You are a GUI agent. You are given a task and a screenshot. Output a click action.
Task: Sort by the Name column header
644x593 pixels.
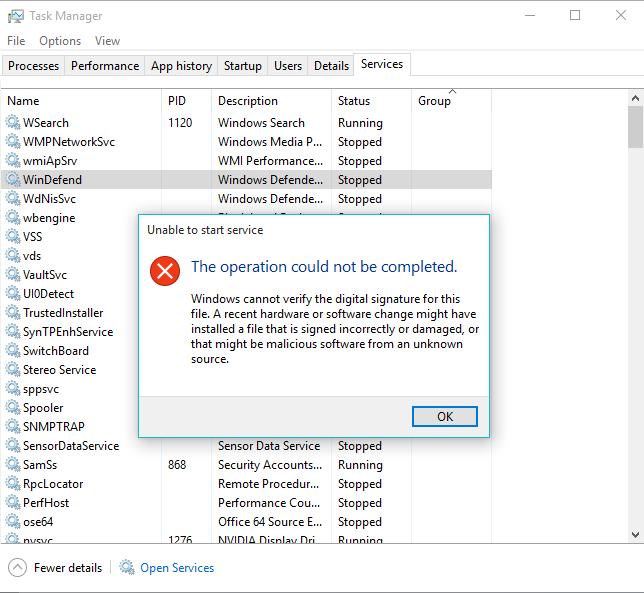point(81,101)
